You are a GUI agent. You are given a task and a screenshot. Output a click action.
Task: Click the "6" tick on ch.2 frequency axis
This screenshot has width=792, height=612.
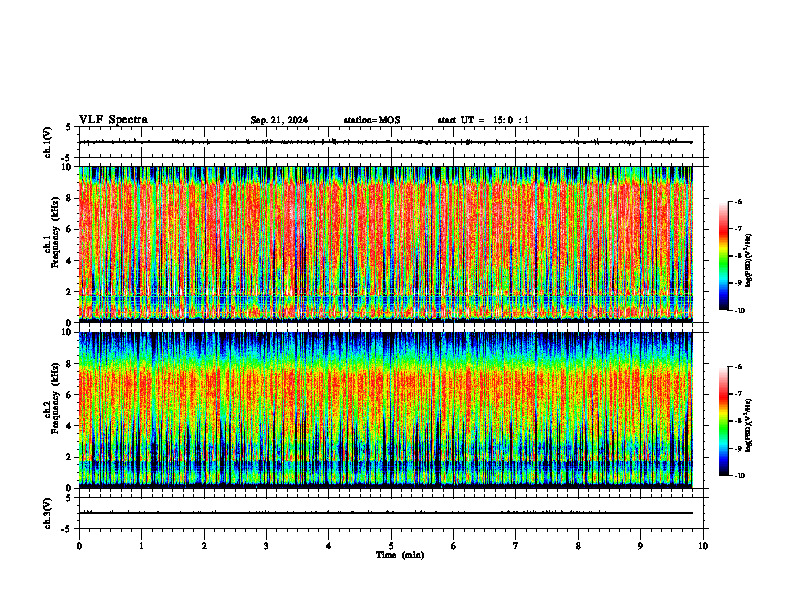69,395
